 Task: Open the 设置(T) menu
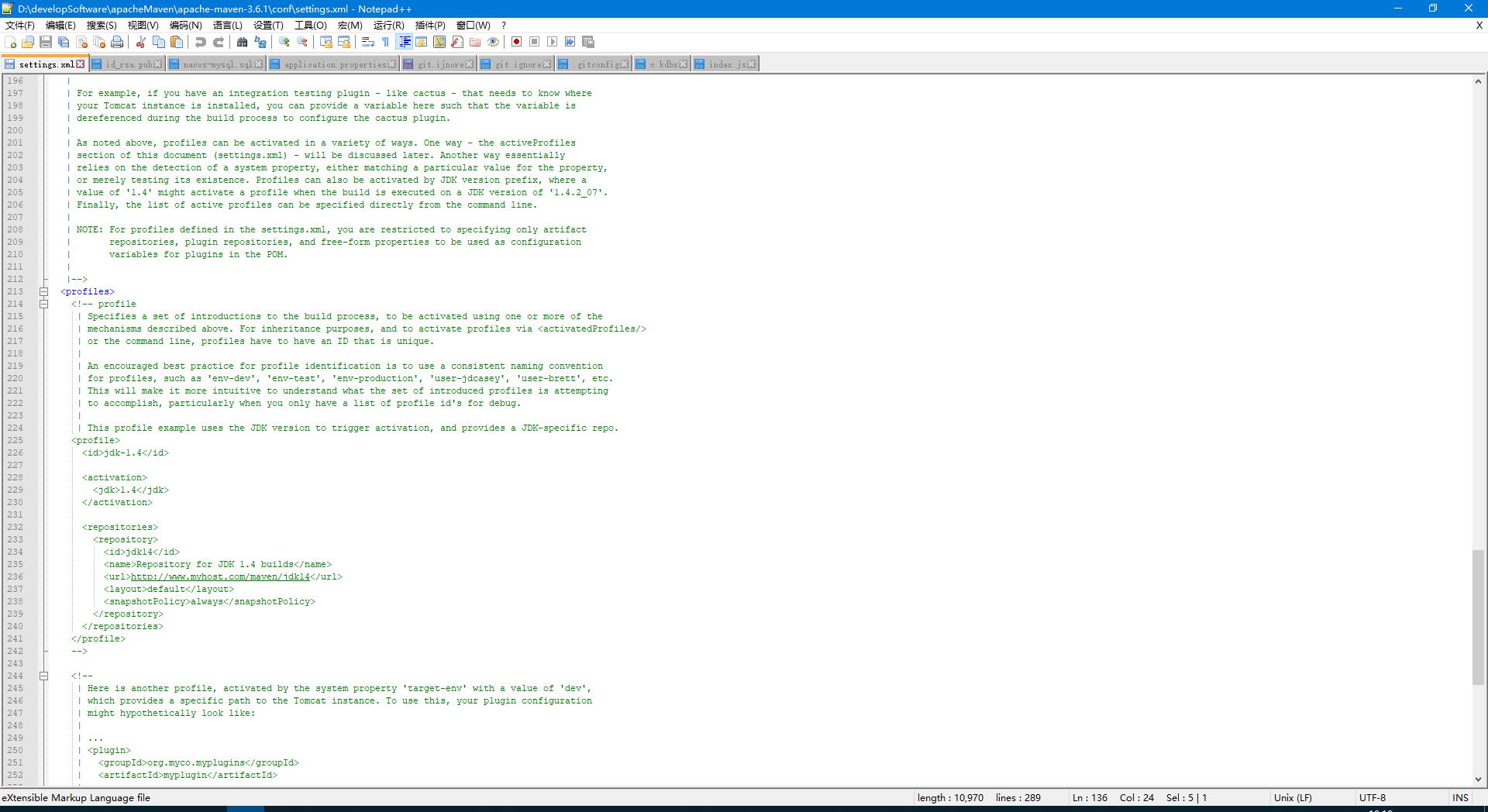[x=268, y=25]
